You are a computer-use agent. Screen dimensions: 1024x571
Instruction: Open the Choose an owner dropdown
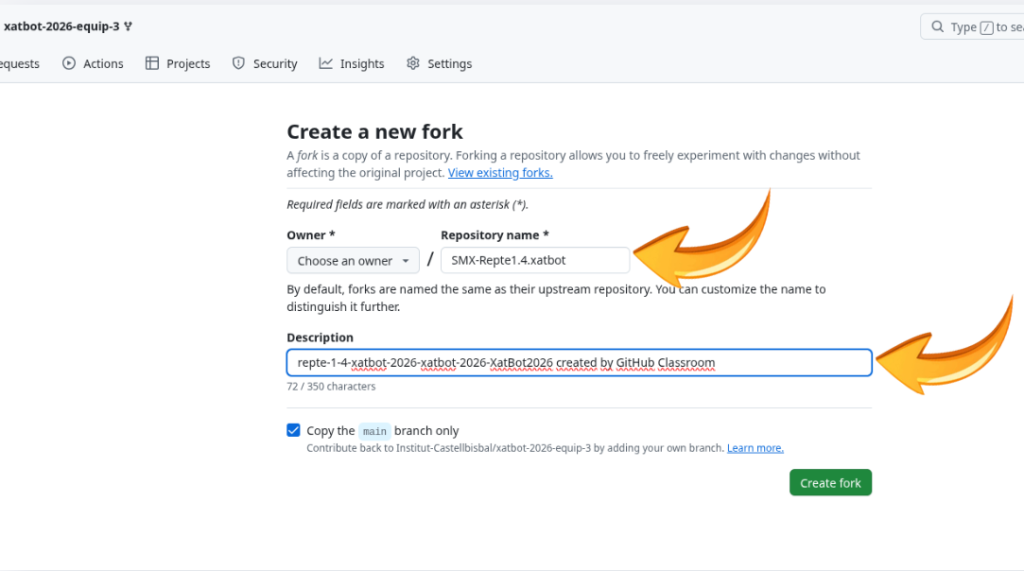pos(353,261)
